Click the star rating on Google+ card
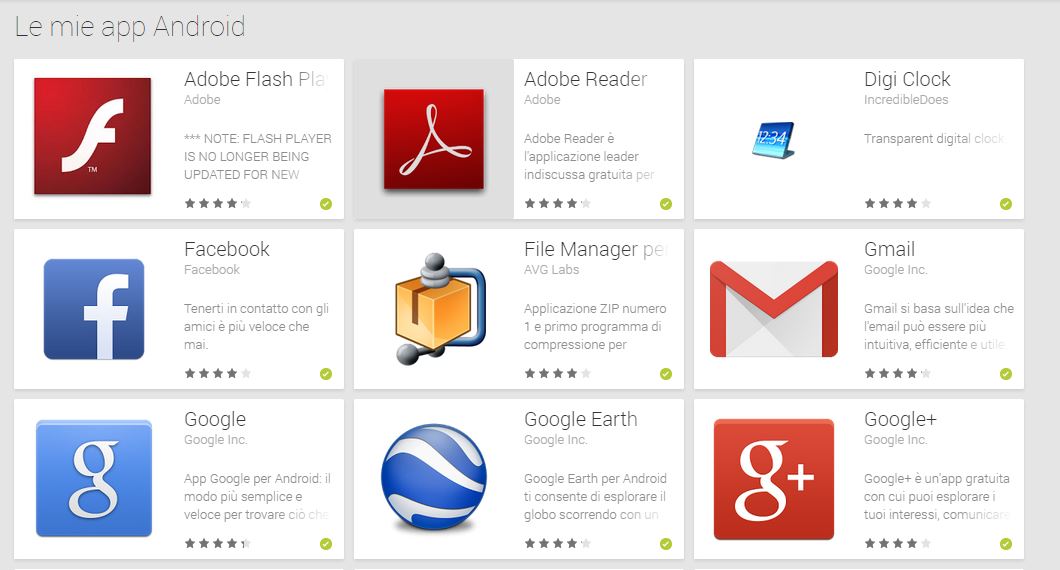The width and height of the screenshot is (1060, 570). click(897, 543)
